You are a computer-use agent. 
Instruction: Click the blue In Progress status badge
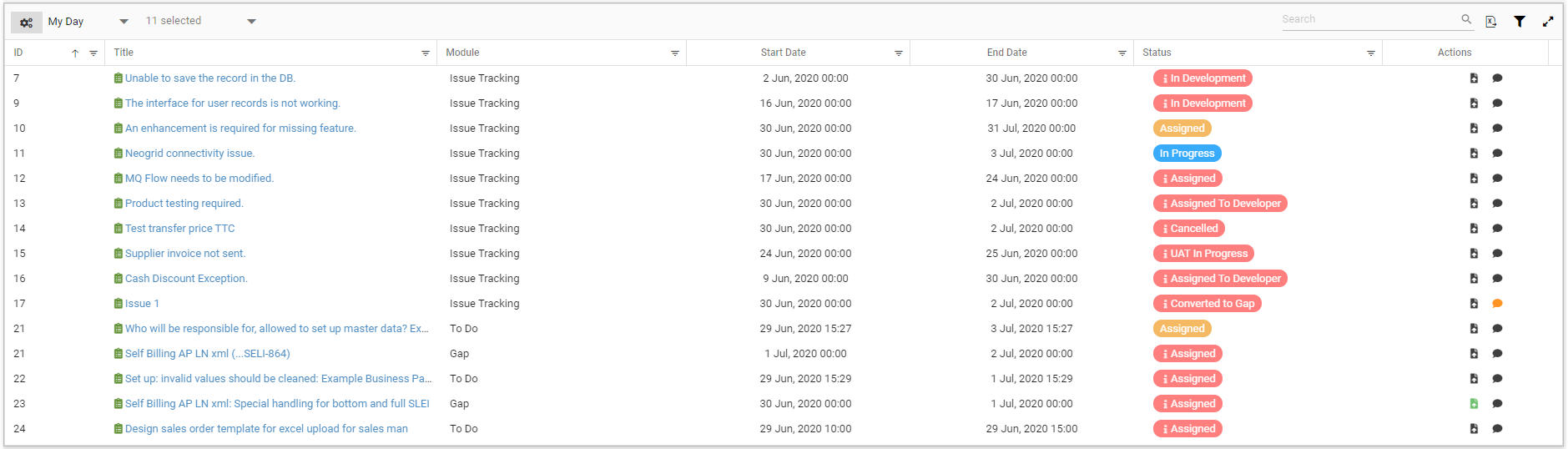pyautogui.click(x=1187, y=154)
